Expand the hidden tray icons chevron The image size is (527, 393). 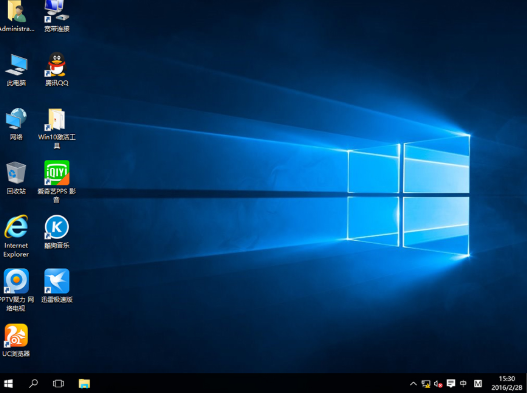click(413, 384)
